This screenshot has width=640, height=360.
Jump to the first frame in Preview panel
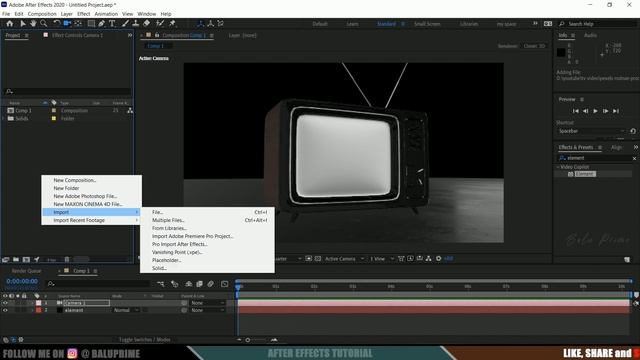(576, 111)
